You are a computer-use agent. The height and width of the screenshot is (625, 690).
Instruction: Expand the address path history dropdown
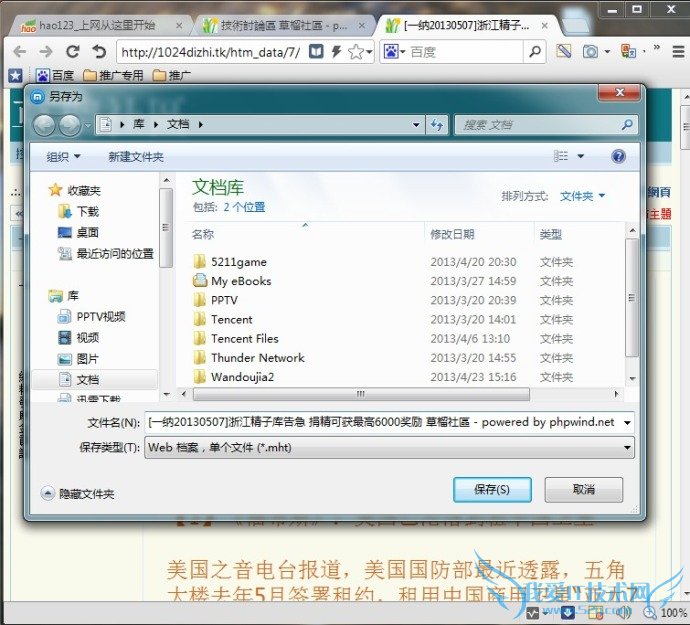415,125
